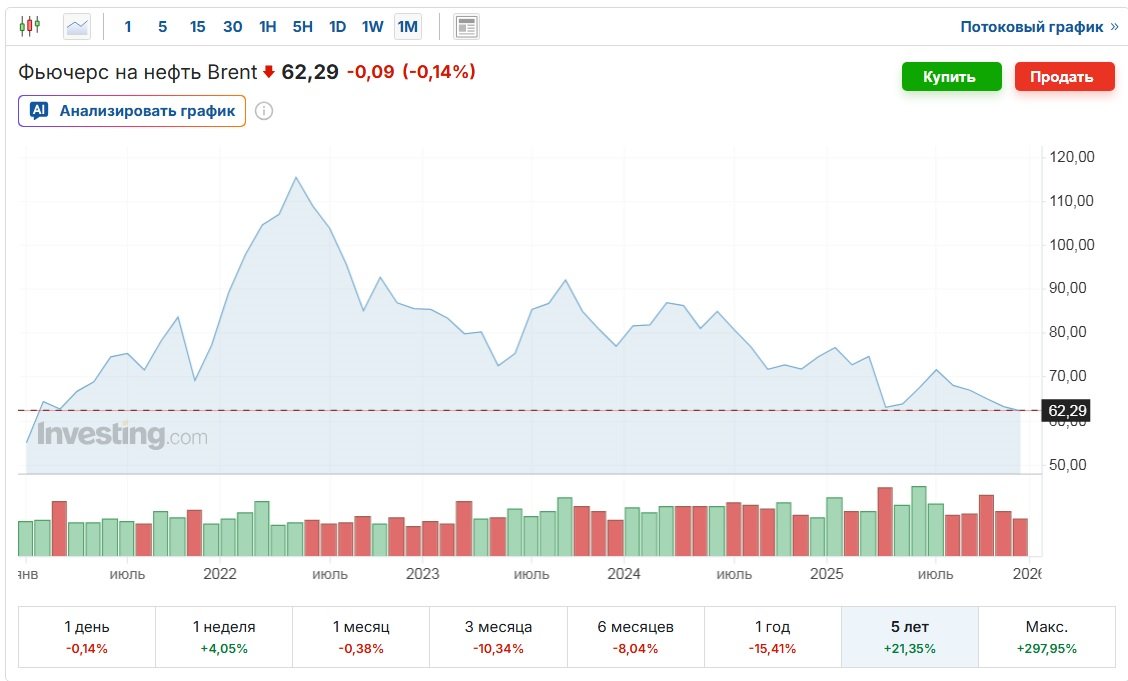Switch interval to 1W

click(372, 26)
